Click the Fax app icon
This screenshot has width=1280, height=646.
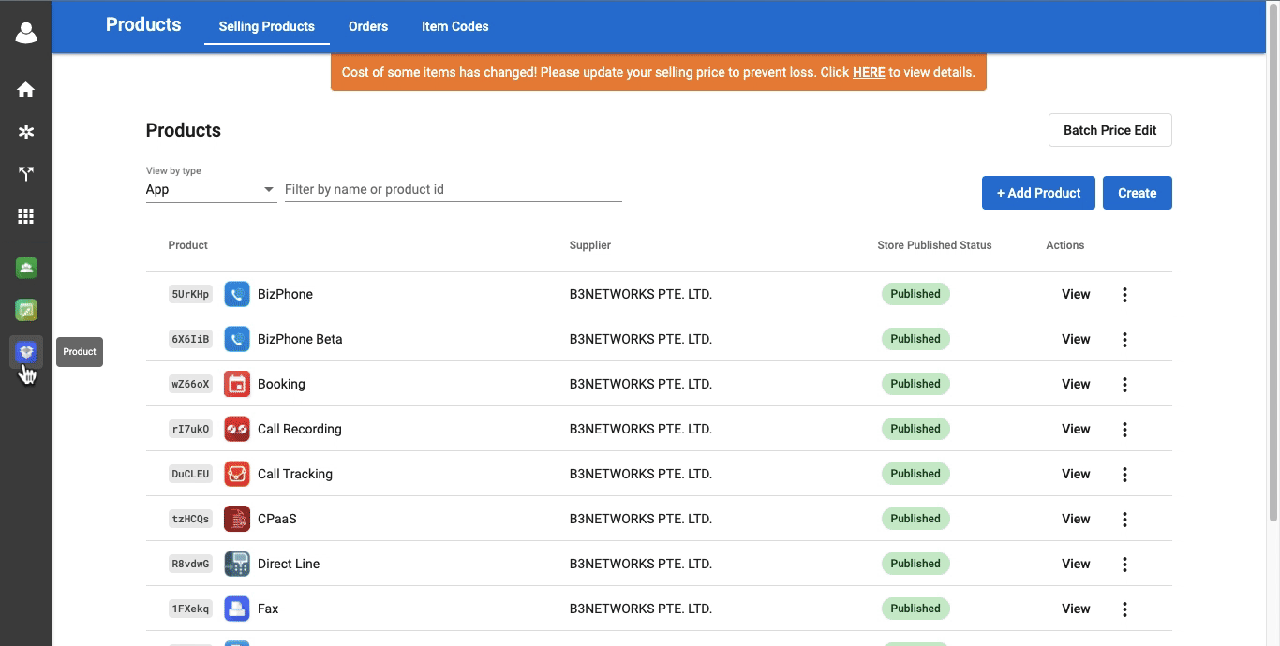point(236,608)
